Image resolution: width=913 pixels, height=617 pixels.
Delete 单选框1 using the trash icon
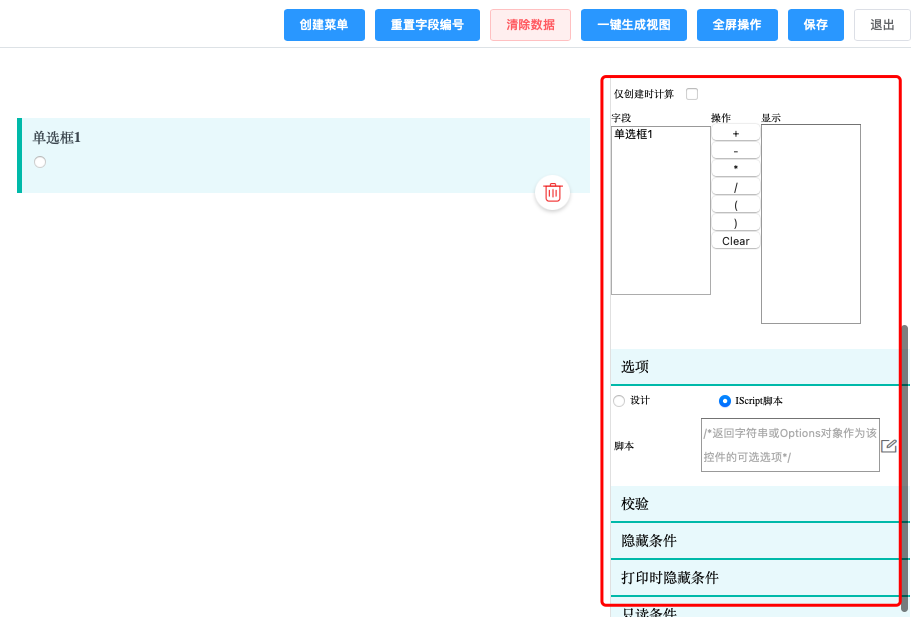point(552,193)
